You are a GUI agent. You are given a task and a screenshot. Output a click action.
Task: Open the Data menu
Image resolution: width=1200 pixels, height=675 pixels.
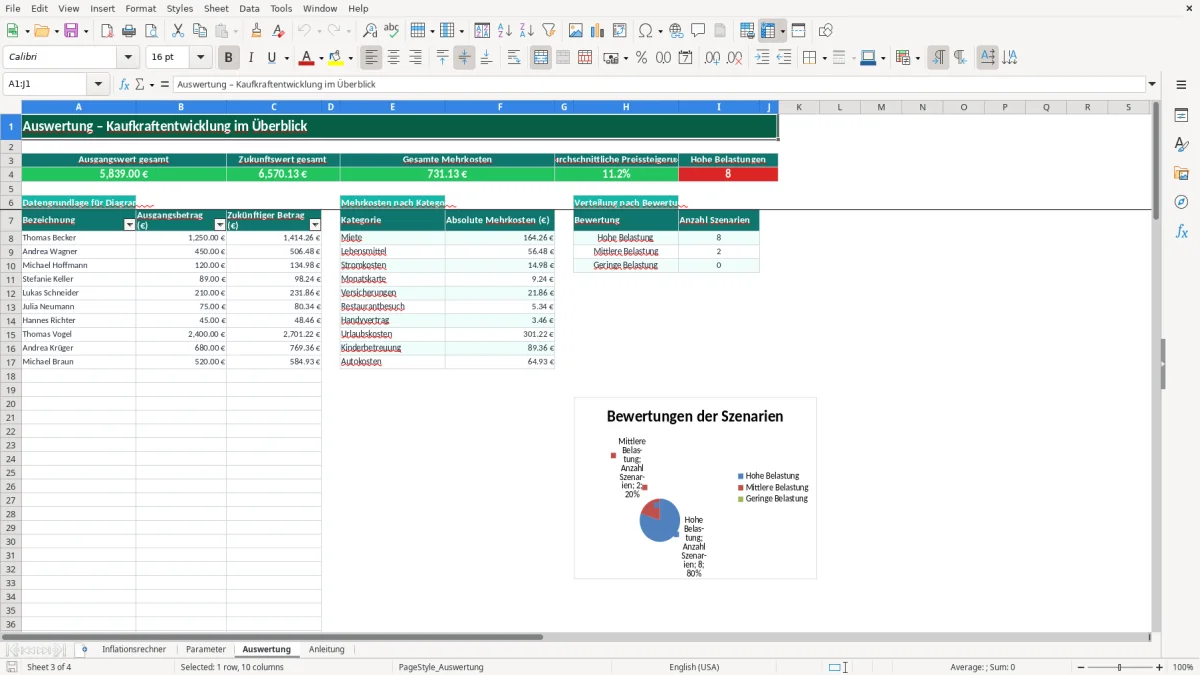pos(249,8)
